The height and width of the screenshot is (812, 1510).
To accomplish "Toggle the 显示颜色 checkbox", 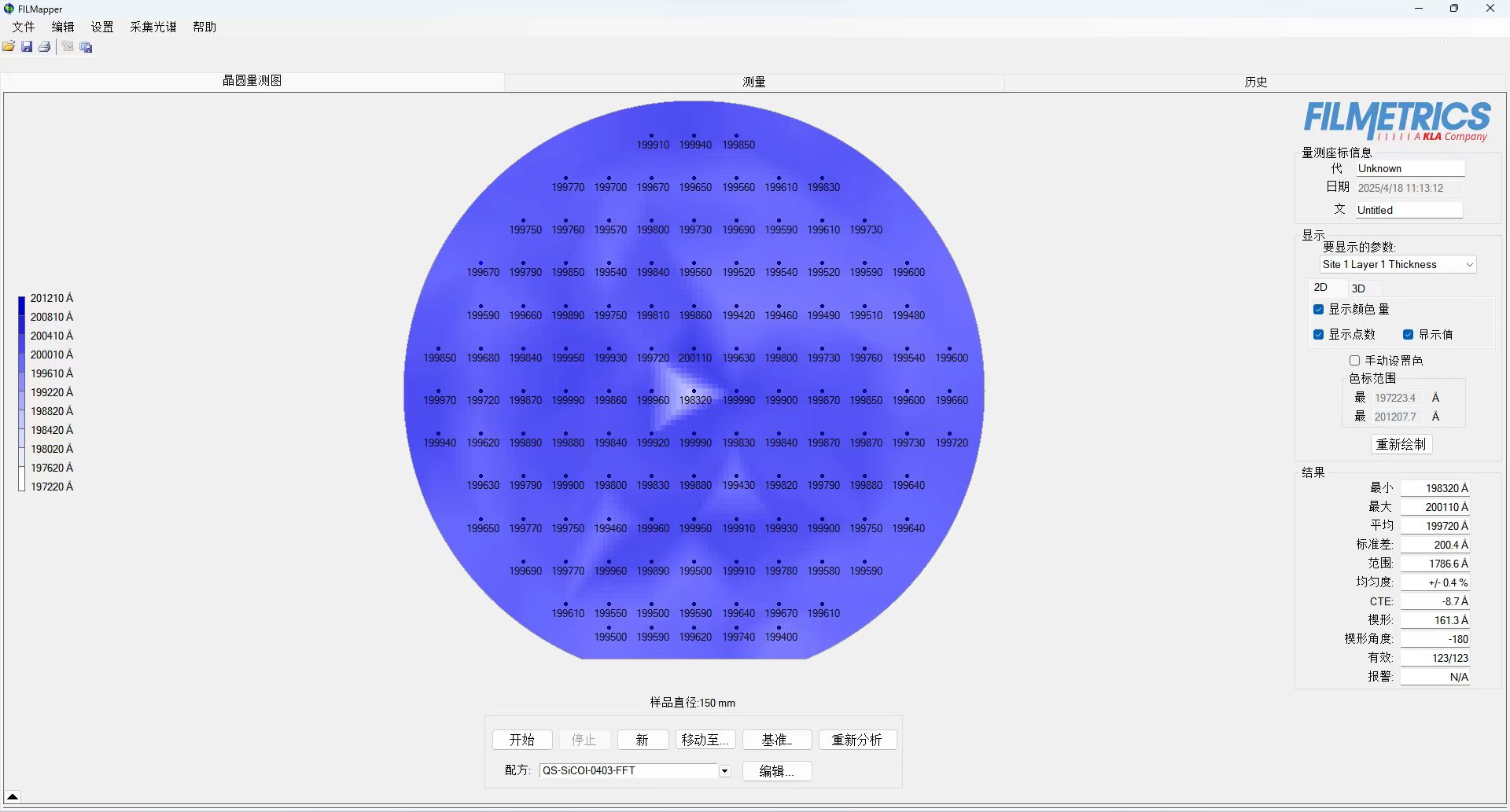I will coord(1319,310).
